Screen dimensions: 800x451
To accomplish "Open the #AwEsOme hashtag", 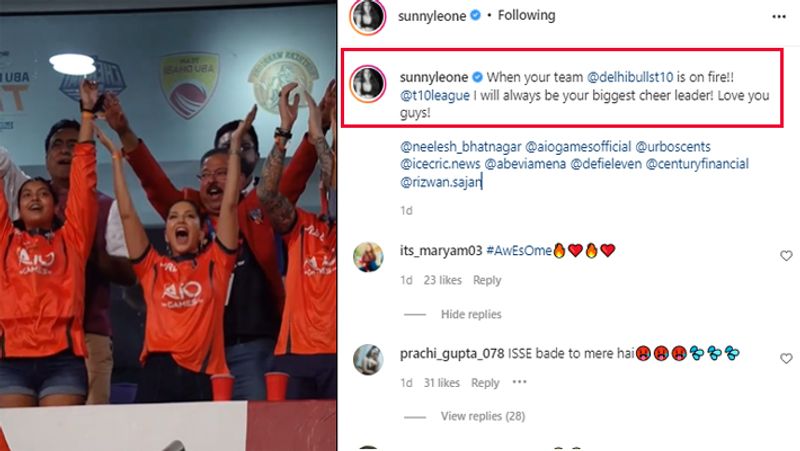I will click(519, 250).
